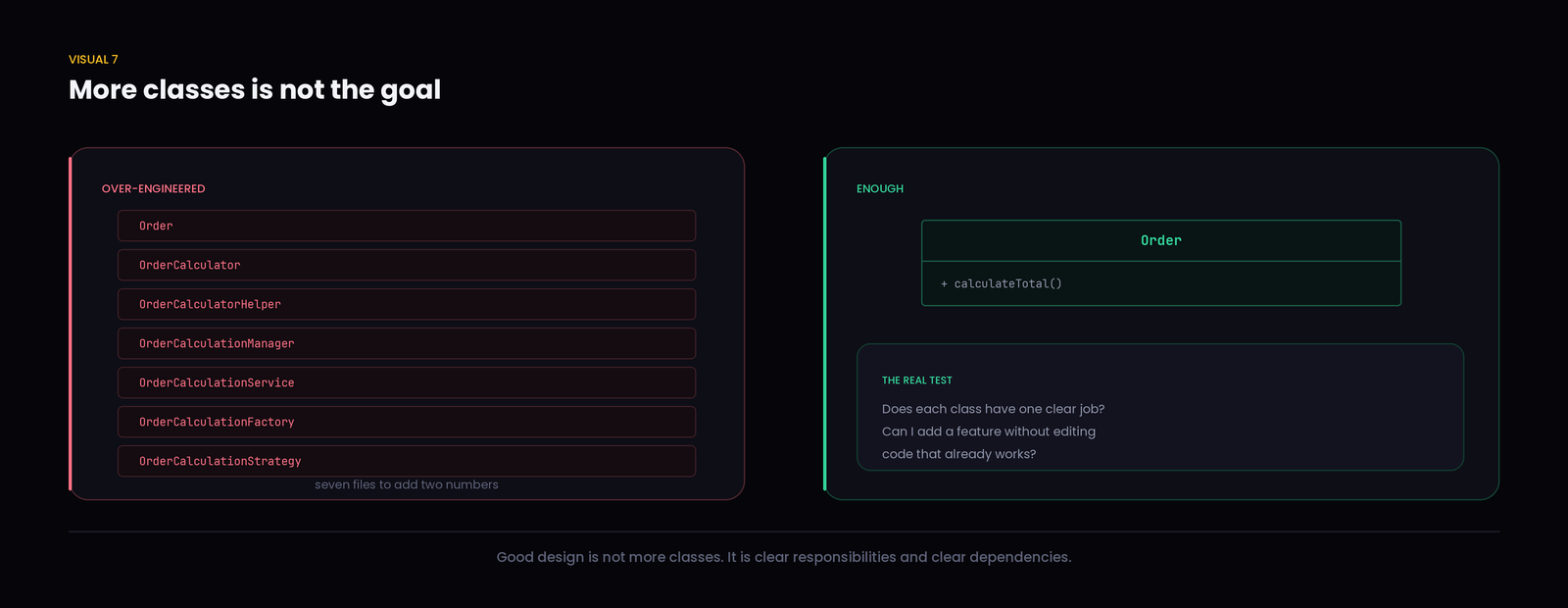Select the 'Order' row in the over-engineered list
This screenshot has height=608, width=1568.
407,226
